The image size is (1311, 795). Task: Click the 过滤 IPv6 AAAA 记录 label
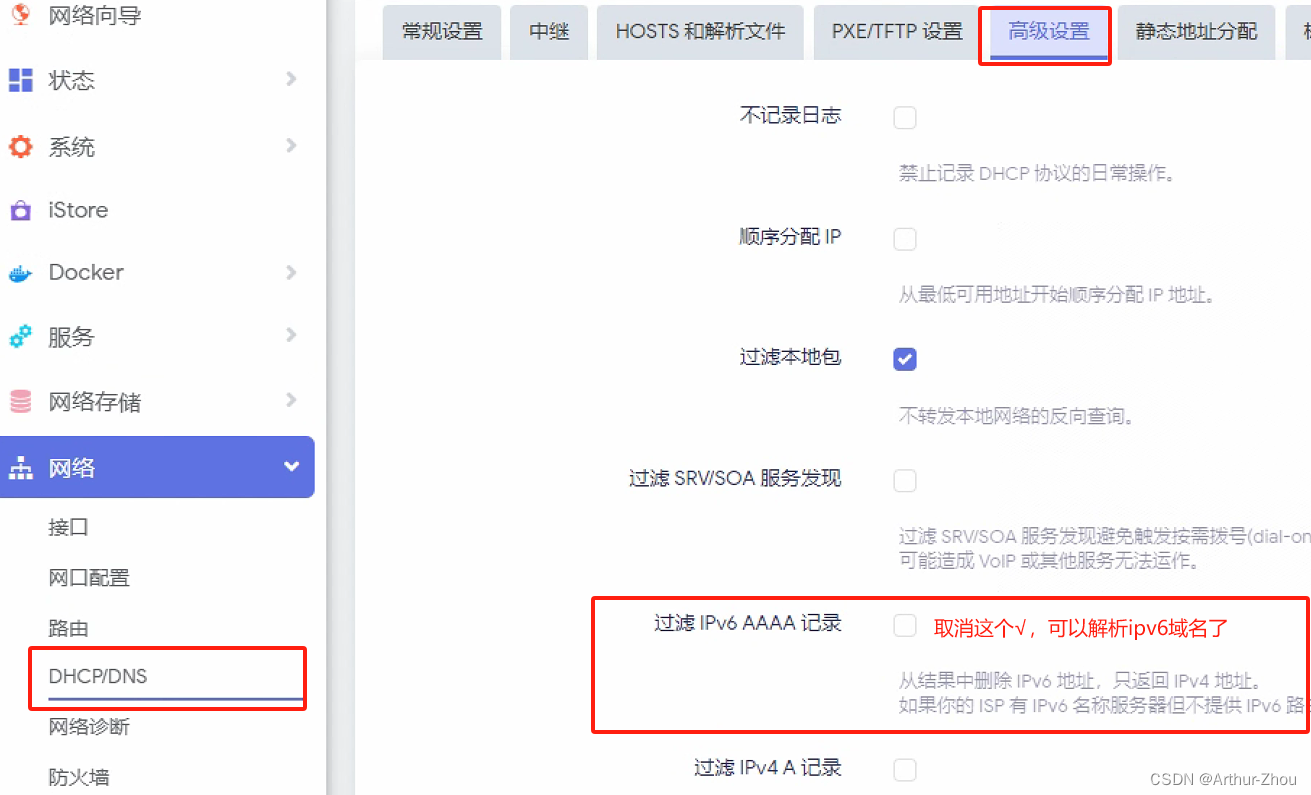click(748, 624)
